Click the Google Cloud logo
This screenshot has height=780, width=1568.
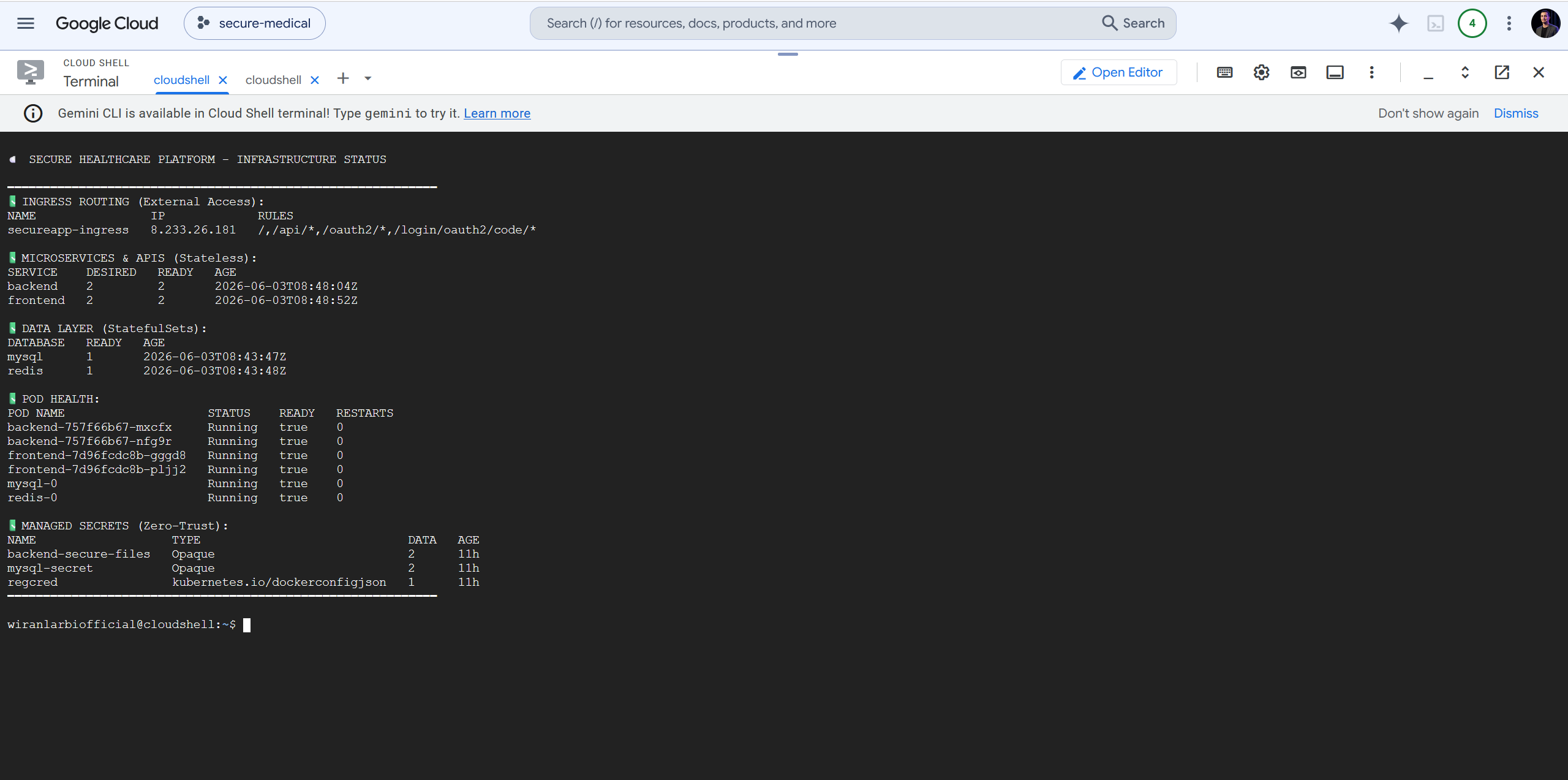pyautogui.click(x=107, y=23)
